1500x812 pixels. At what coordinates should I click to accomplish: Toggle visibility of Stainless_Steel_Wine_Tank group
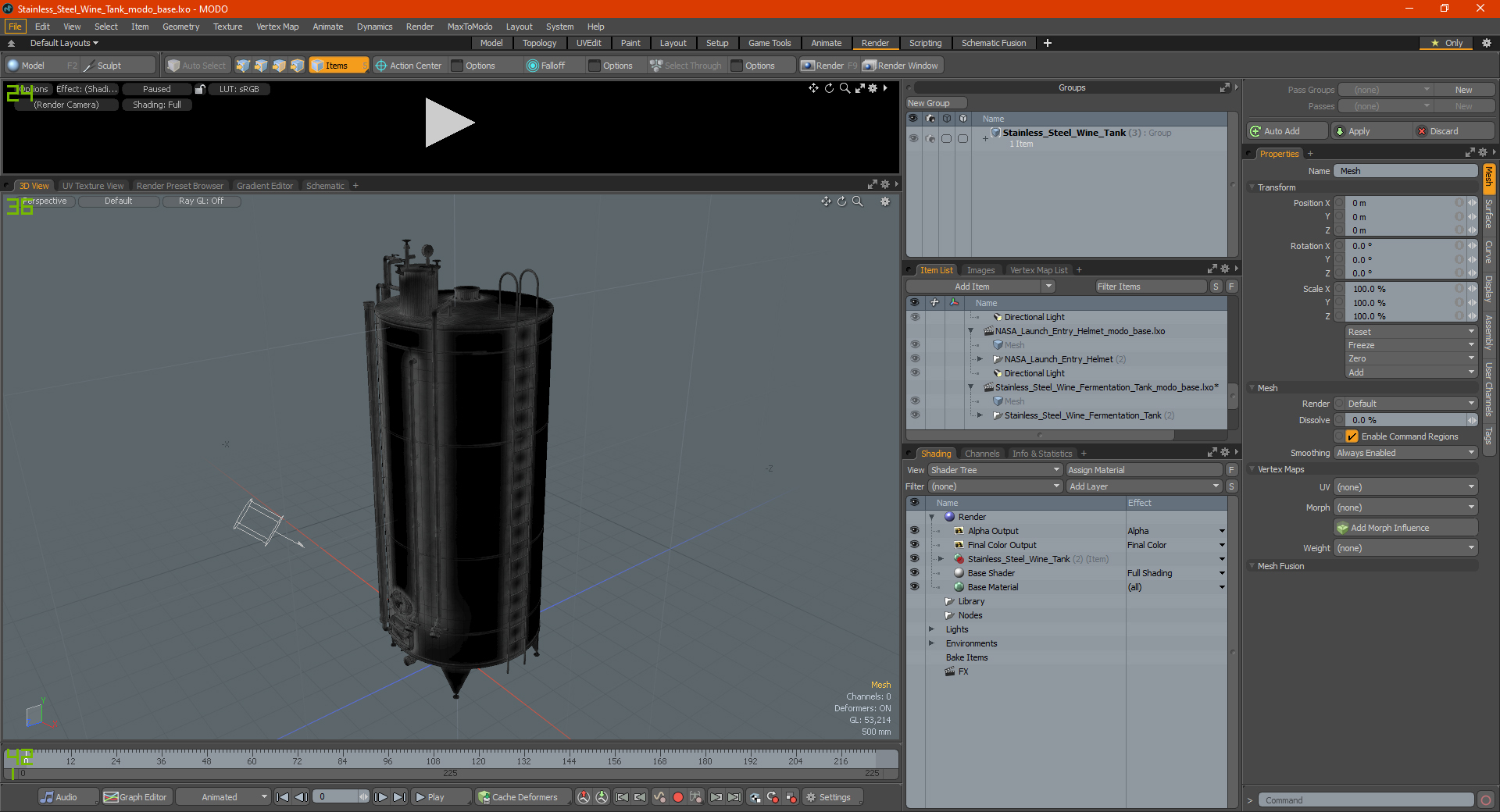coord(913,138)
